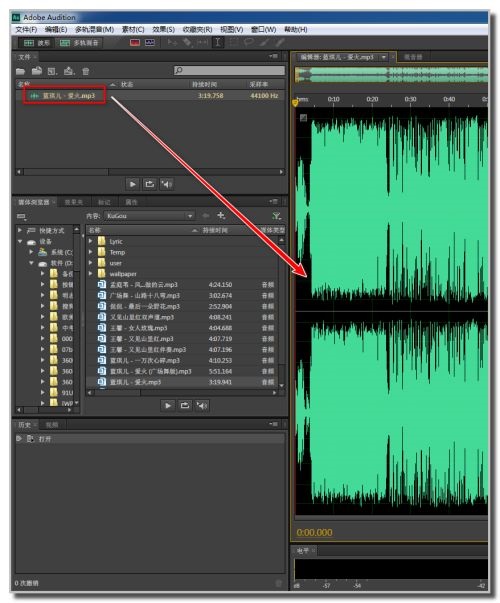Select the Marquee Selection tool

click(x=233, y=42)
